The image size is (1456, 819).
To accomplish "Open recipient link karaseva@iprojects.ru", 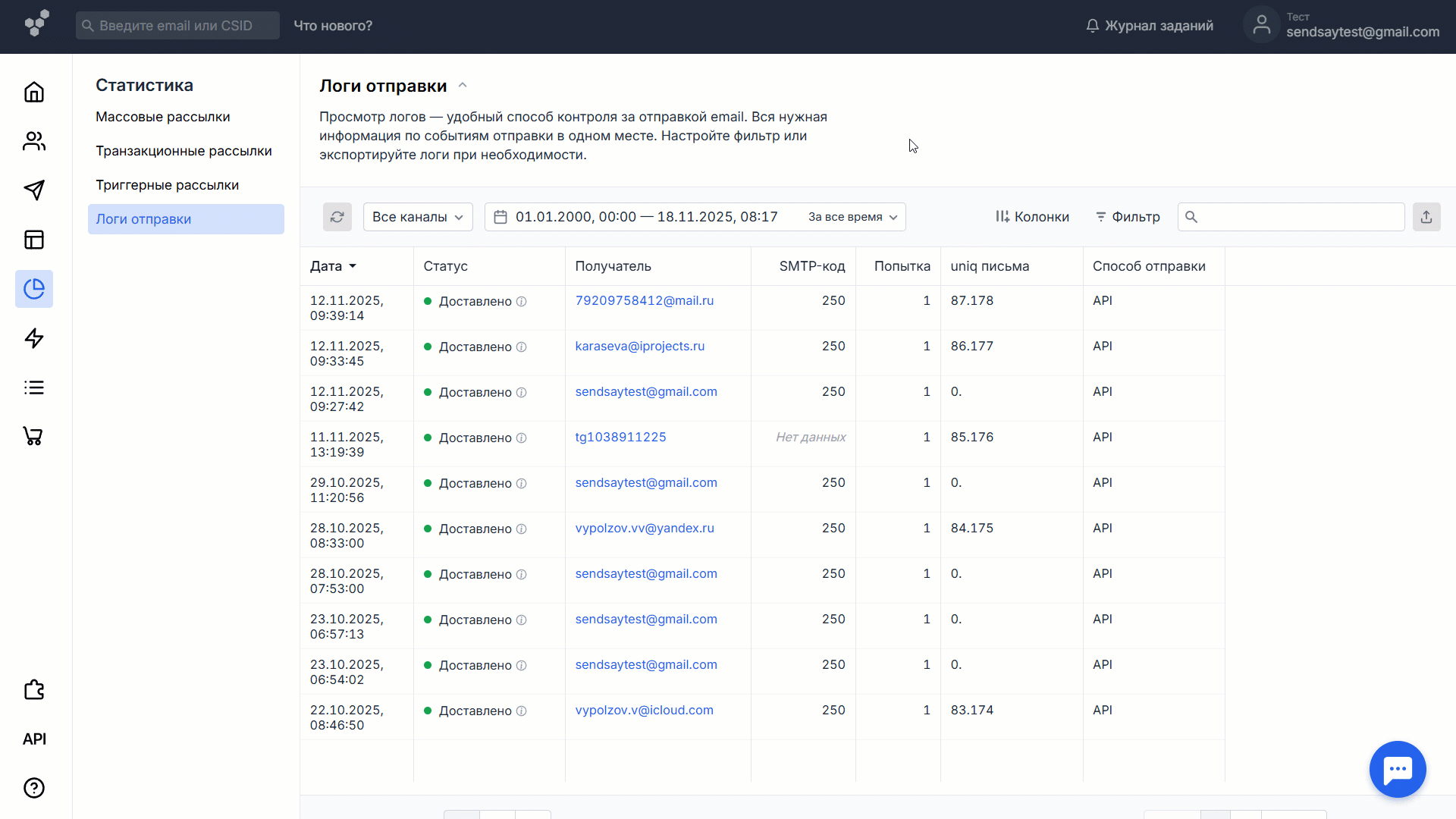I will (639, 346).
